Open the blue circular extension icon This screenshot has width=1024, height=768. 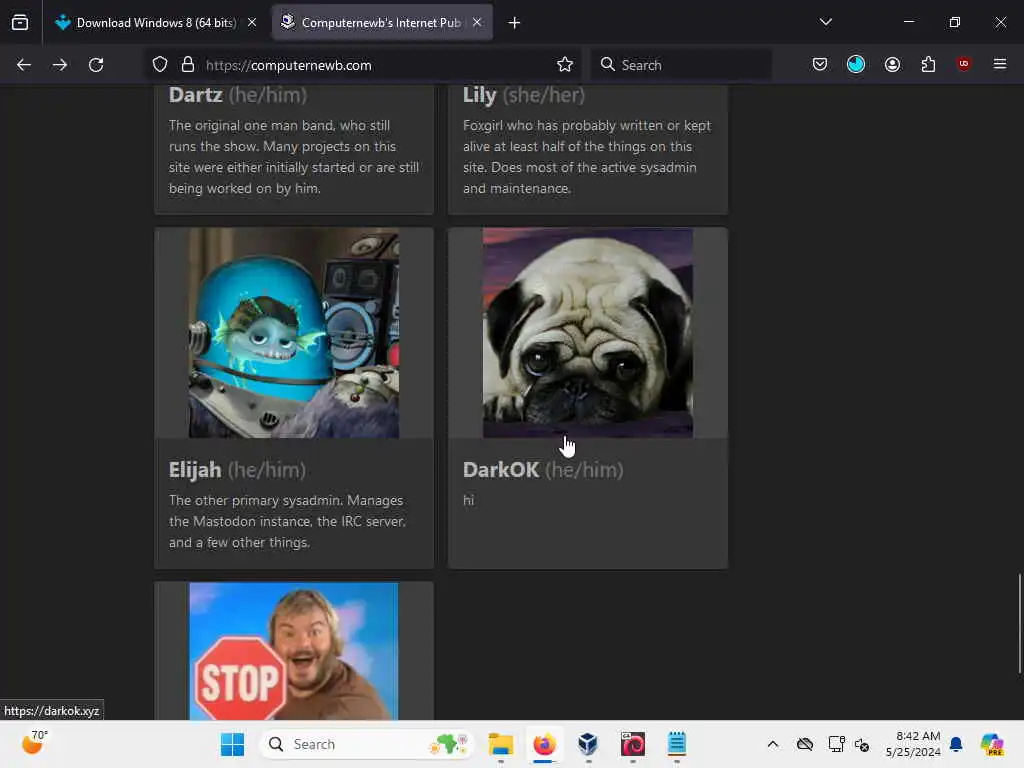point(856,65)
